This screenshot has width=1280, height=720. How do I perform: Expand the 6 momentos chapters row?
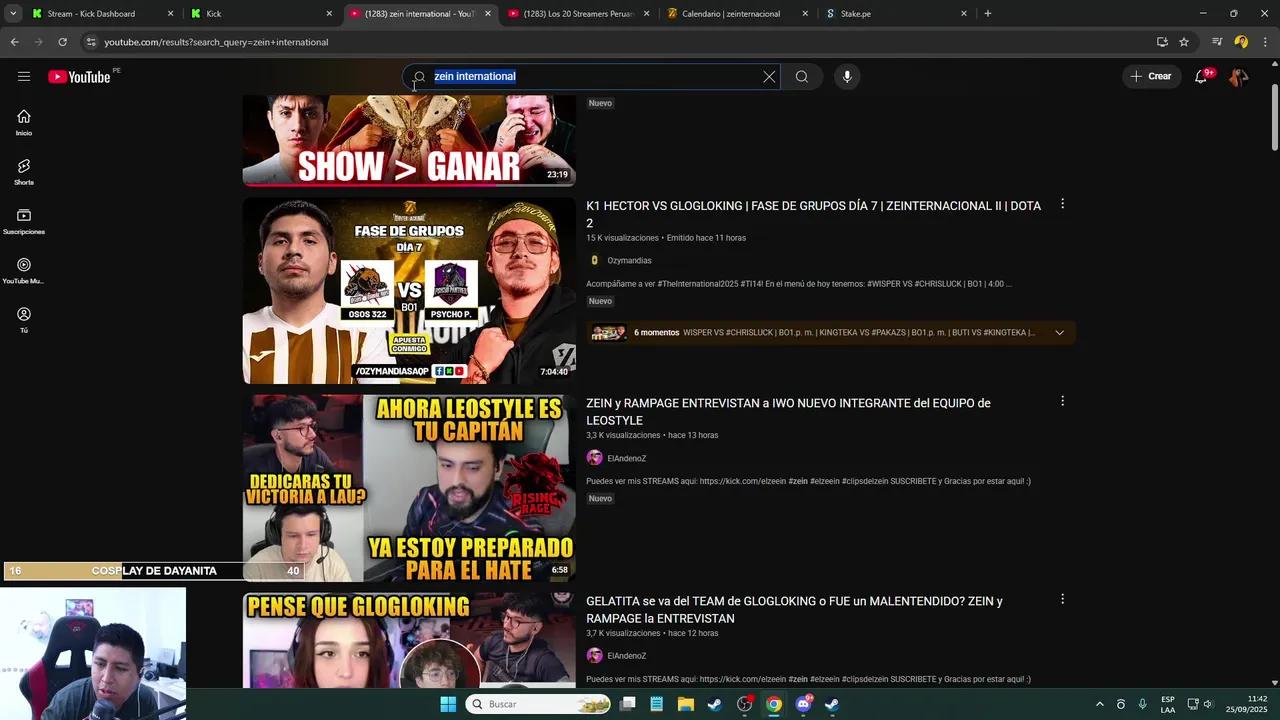point(1059,333)
